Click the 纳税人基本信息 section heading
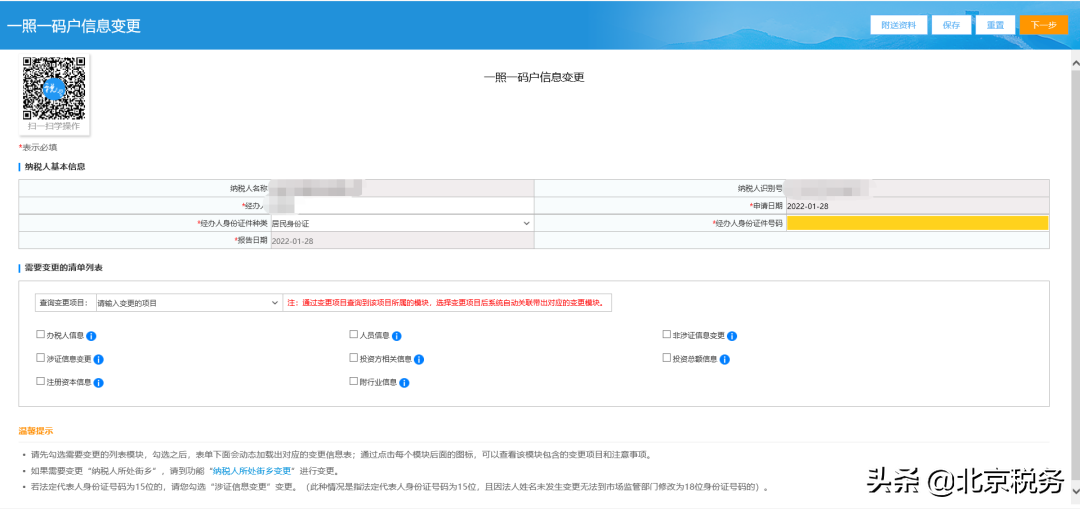The height and width of the screenshot is (510, 1080). (54, 167)
